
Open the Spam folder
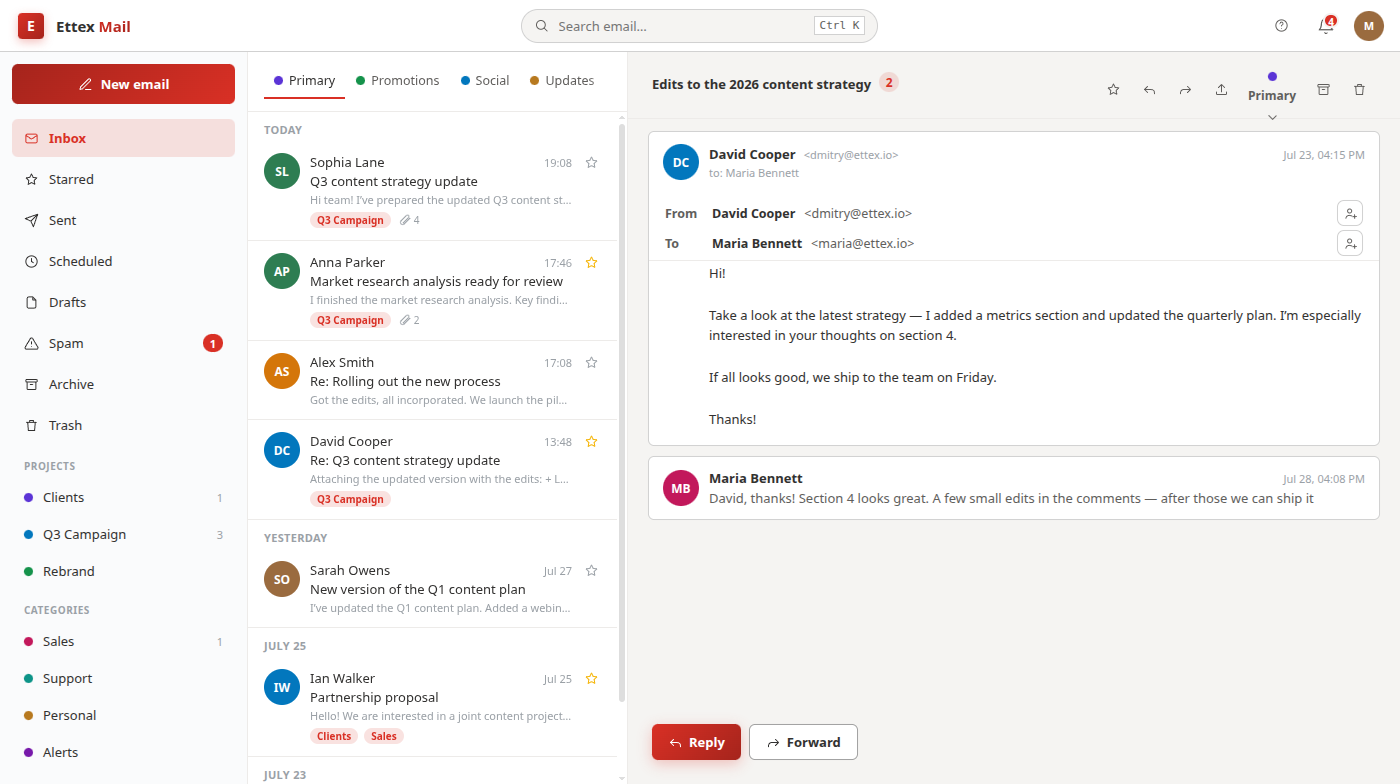pos(123,343)
